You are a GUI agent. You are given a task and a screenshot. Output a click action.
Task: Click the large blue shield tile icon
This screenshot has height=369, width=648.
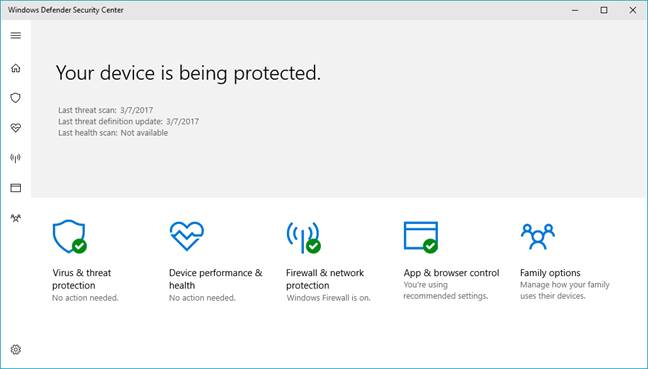tap(69, 236)
